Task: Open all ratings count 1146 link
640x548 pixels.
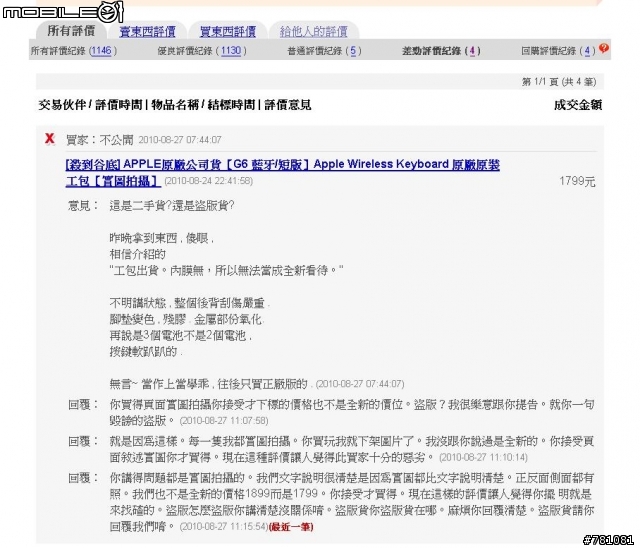Action: coord(101,51)
